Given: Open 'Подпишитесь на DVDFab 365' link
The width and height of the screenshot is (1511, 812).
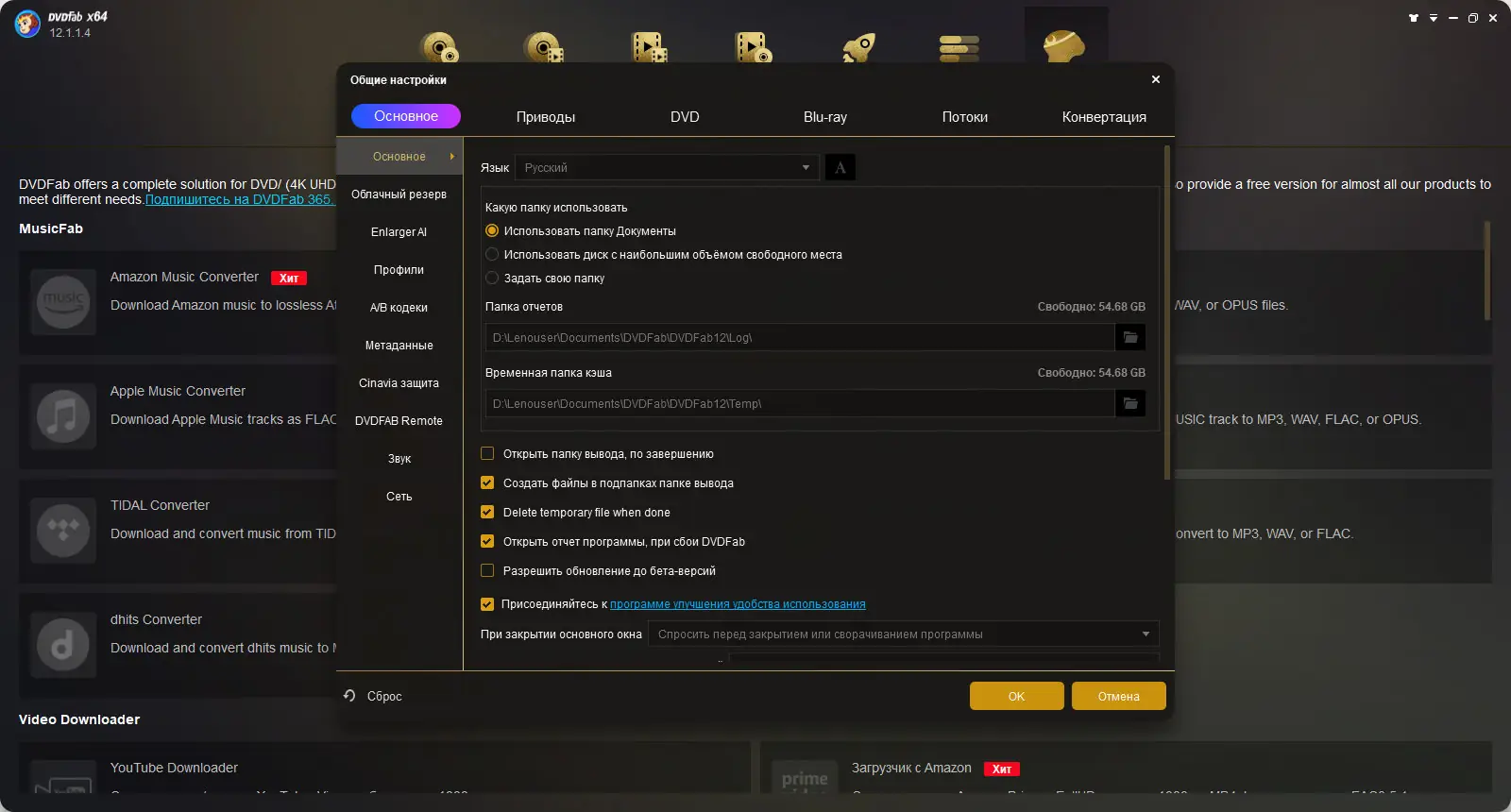Looking at the screenshot, I should pyautogui.click(x=240, y=199).
